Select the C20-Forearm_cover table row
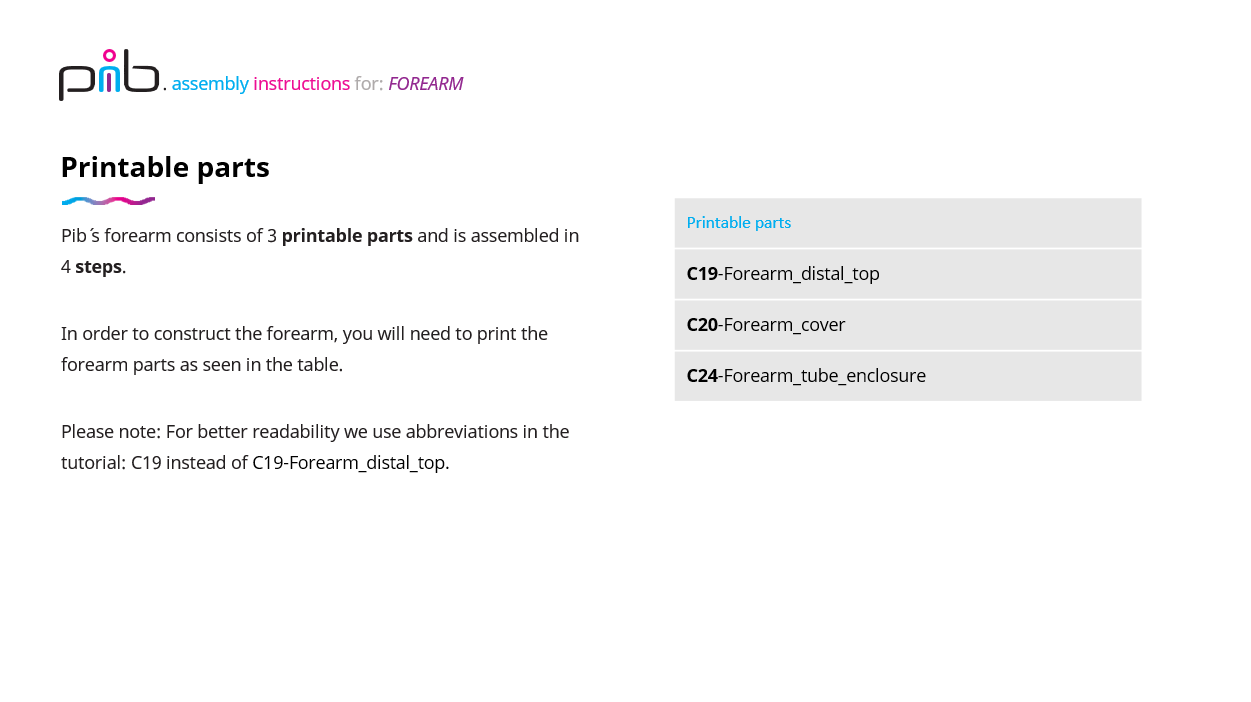Image resolution: width=1251 pixels, height=702 pixels. [907, 325]
